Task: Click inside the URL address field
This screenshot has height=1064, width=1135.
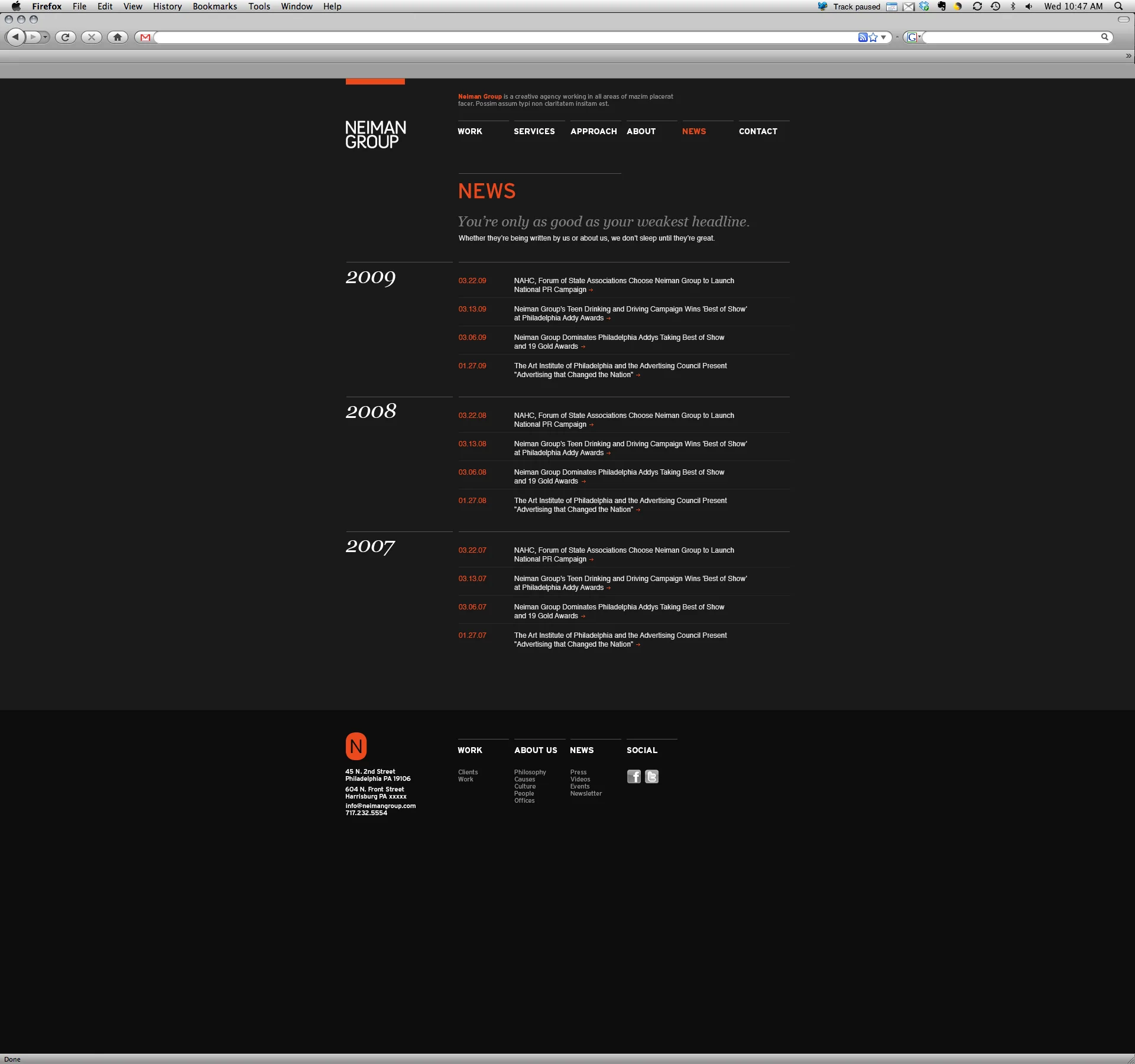Action: (x=505, y=37)
